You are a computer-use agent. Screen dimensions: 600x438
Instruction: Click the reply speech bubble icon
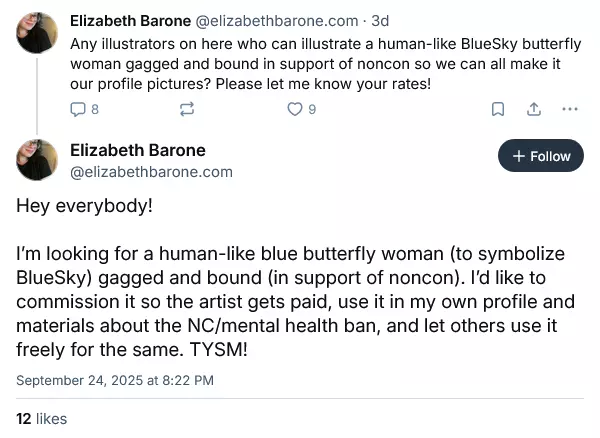(78, 109)
